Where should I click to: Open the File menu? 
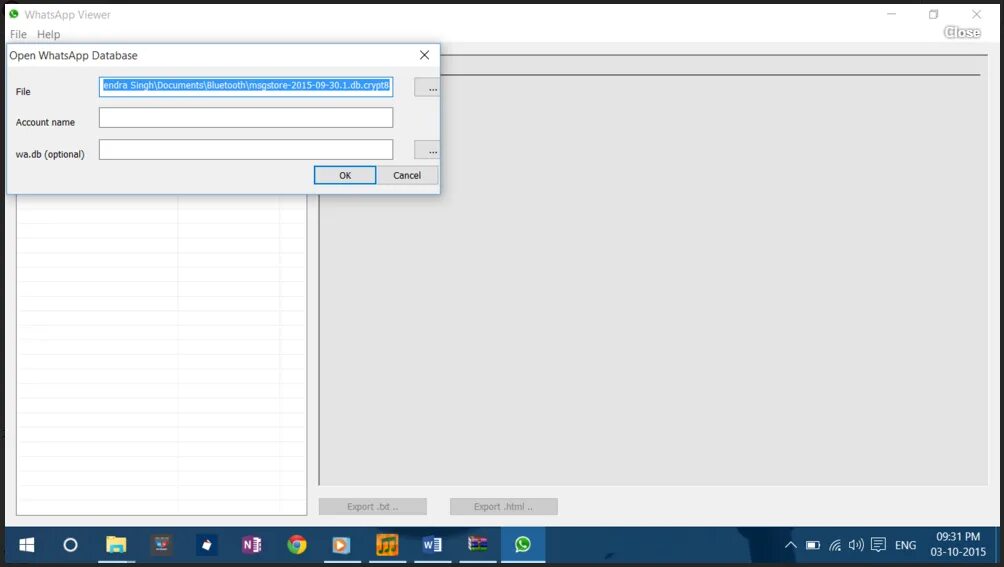(x=18, y=35)
